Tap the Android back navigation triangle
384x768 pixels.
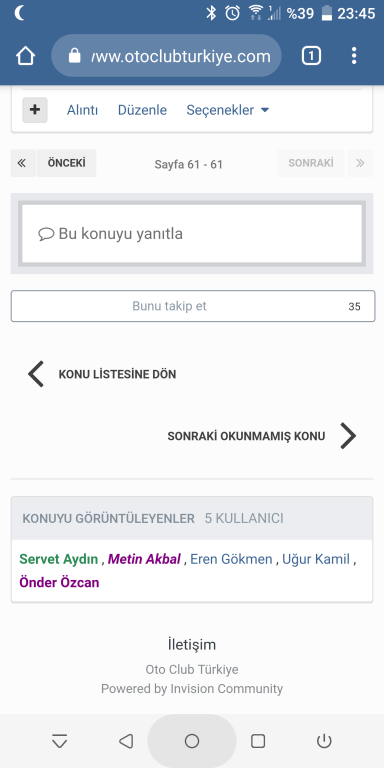(126, 741)
